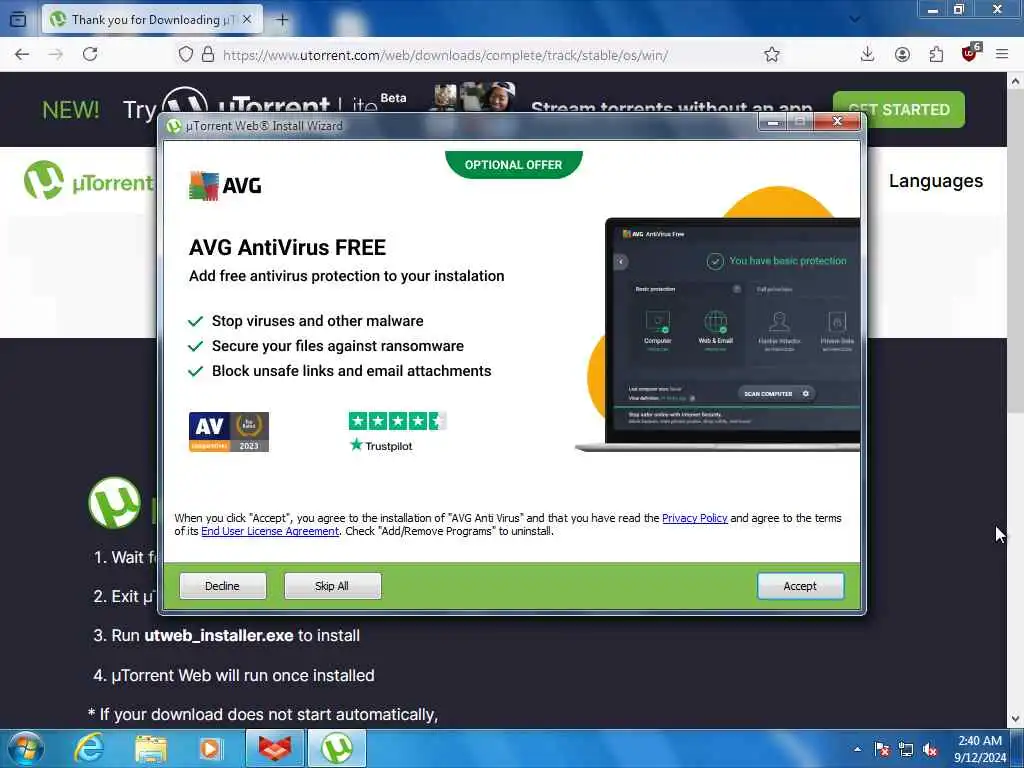Click the 'Run utweb_installer.exe to install' step
The image size is (1024, 768).
click(x=227, y=635)
